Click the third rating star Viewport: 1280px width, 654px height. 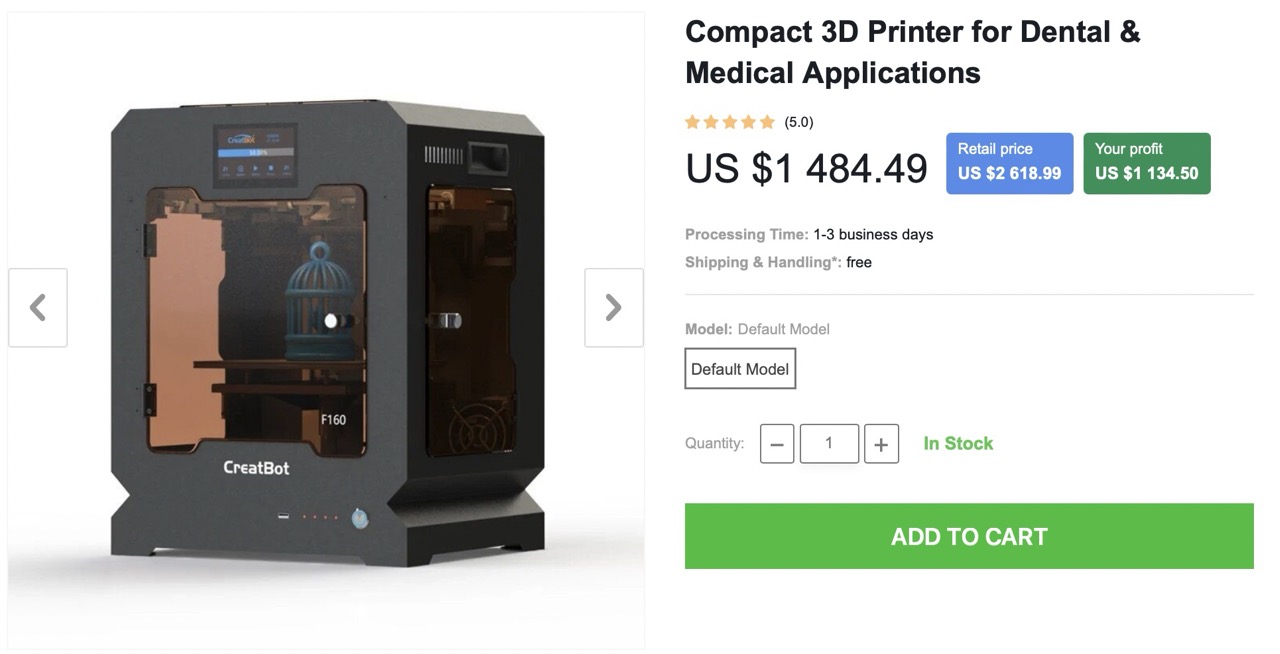[730, 122]
